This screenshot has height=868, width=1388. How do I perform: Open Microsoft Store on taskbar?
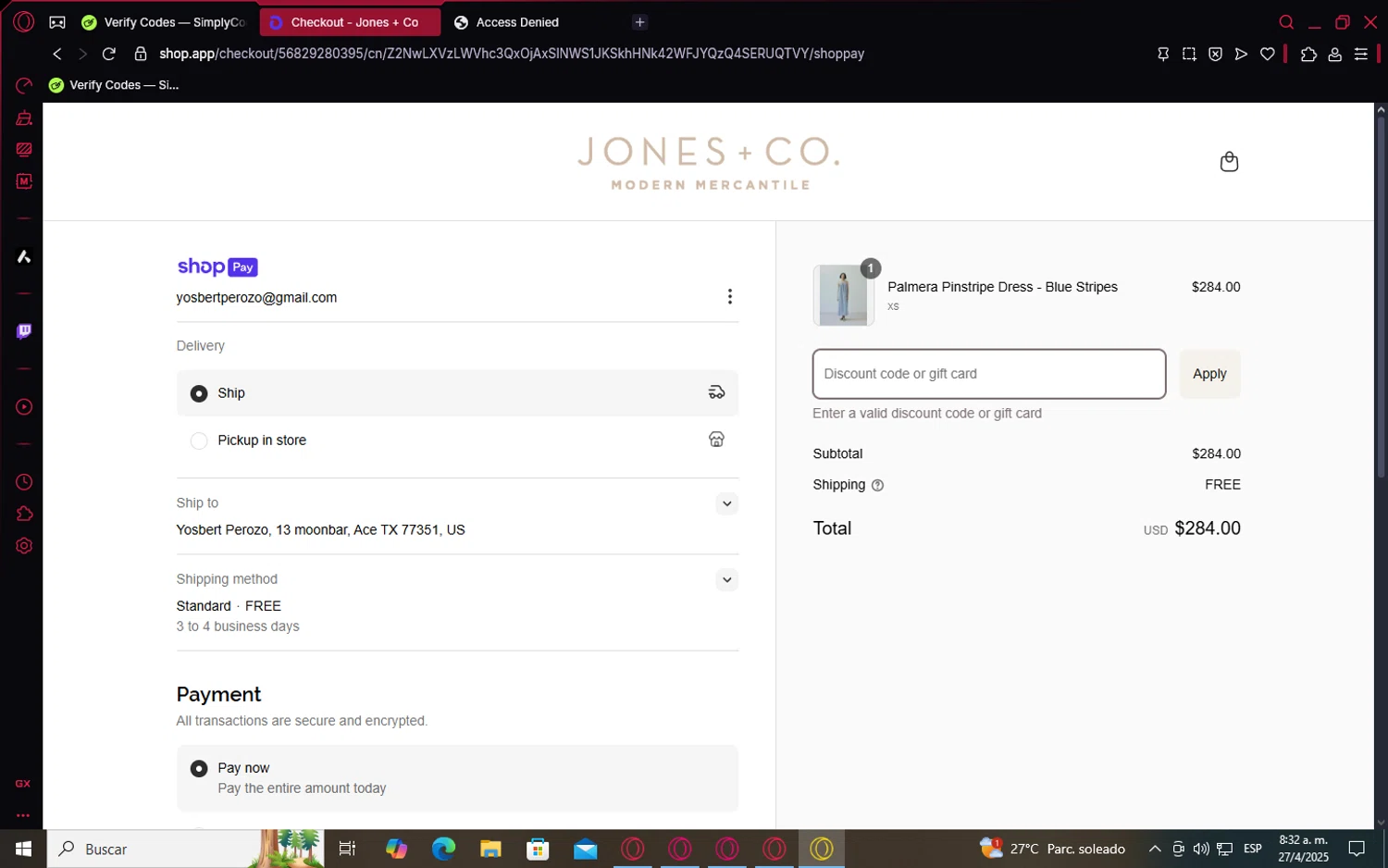click(x=538, y=849)
